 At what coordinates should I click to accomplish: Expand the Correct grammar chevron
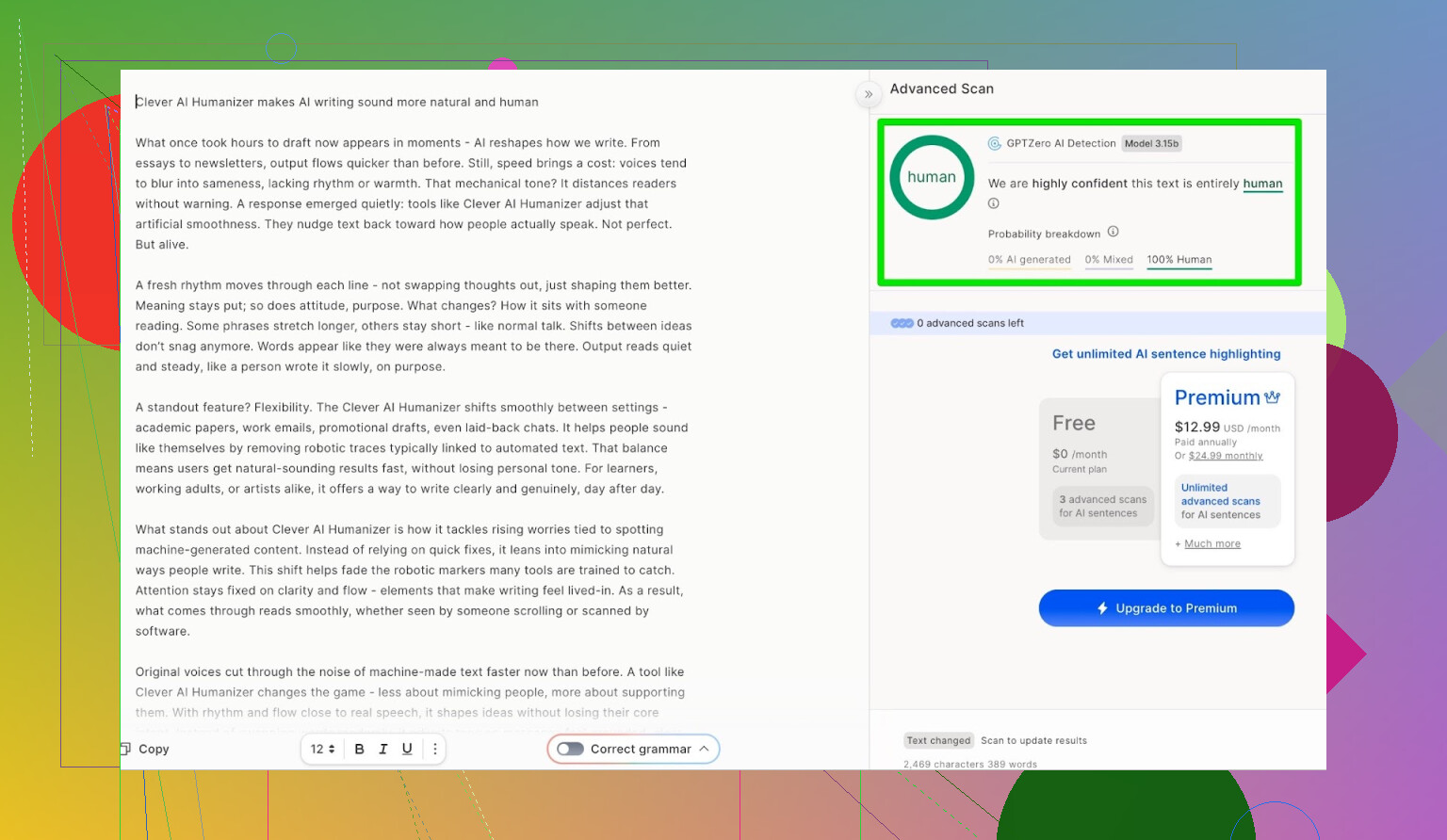click(x=704, y=749)
